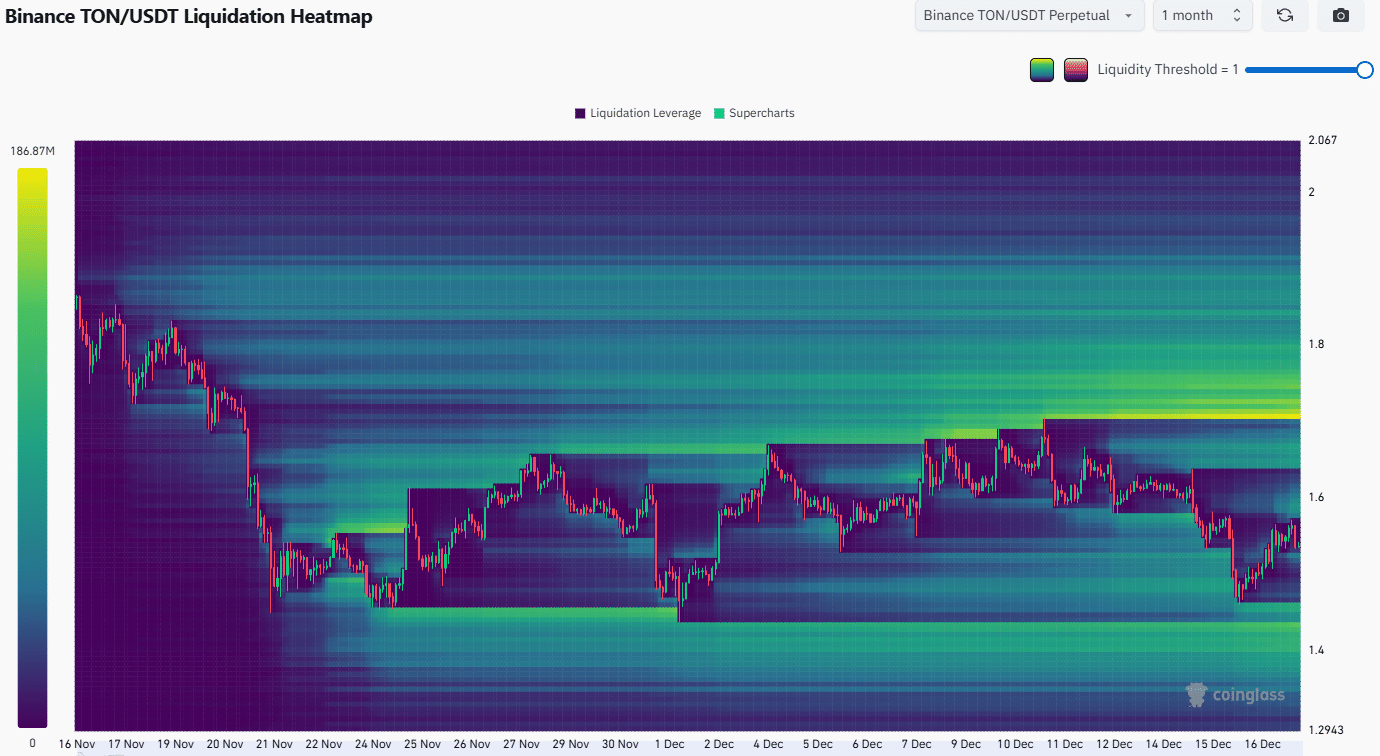
Task: Click the 1 Dec date axis label
Action: click(669, 744)
